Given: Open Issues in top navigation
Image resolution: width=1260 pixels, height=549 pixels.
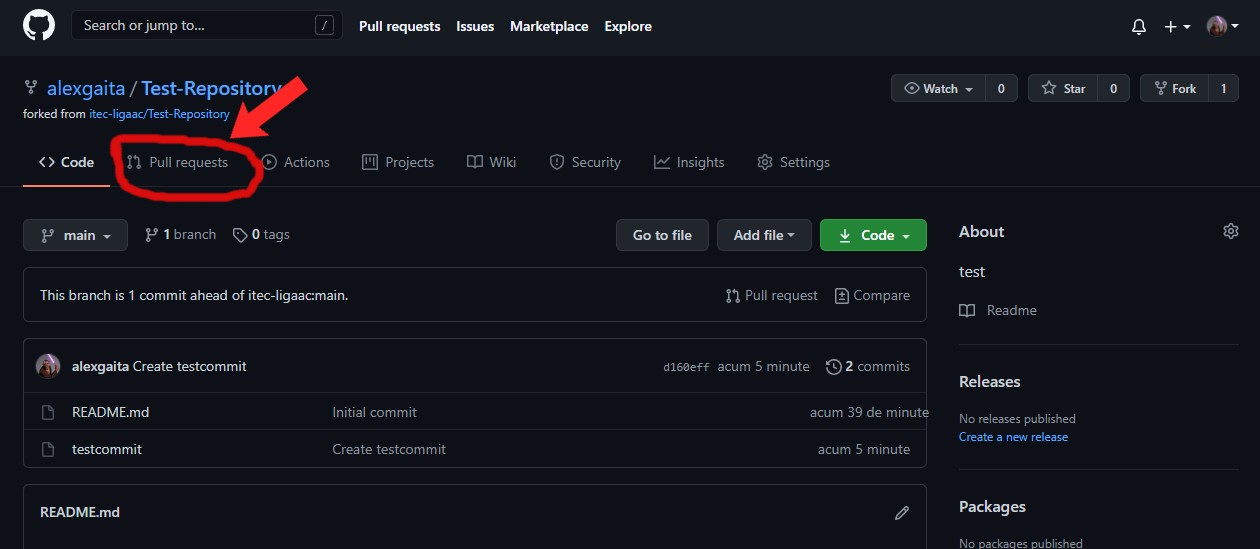Looking at the screenshot, I should point(475,27).
